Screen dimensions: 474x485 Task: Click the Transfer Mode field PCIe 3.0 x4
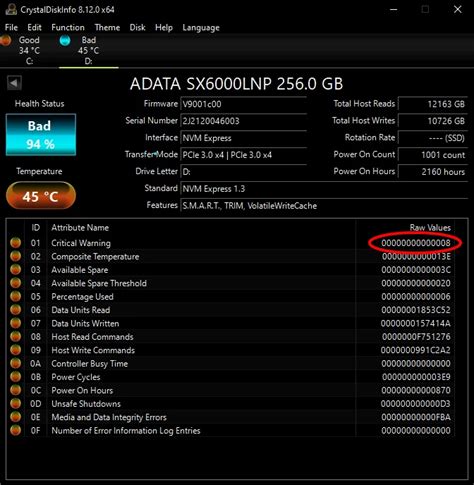pyautogui.click(x=243, y=155)
